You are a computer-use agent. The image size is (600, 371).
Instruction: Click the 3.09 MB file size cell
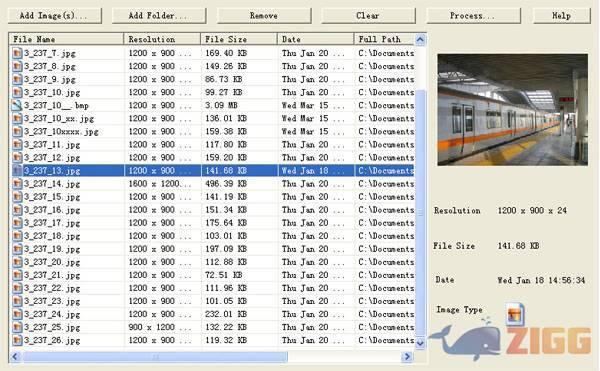221,105
